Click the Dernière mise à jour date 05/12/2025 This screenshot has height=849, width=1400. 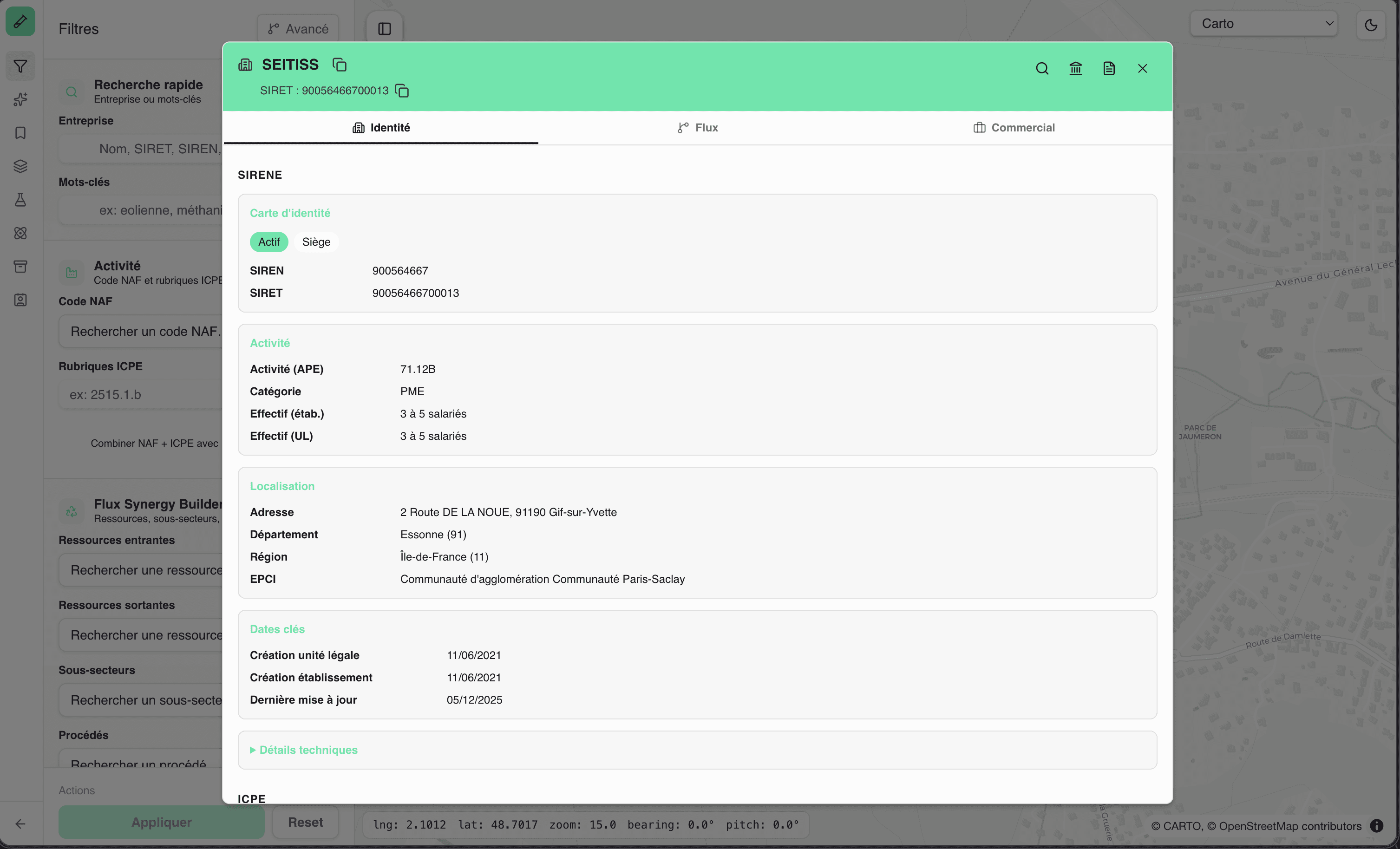click(x=474, y=700)
